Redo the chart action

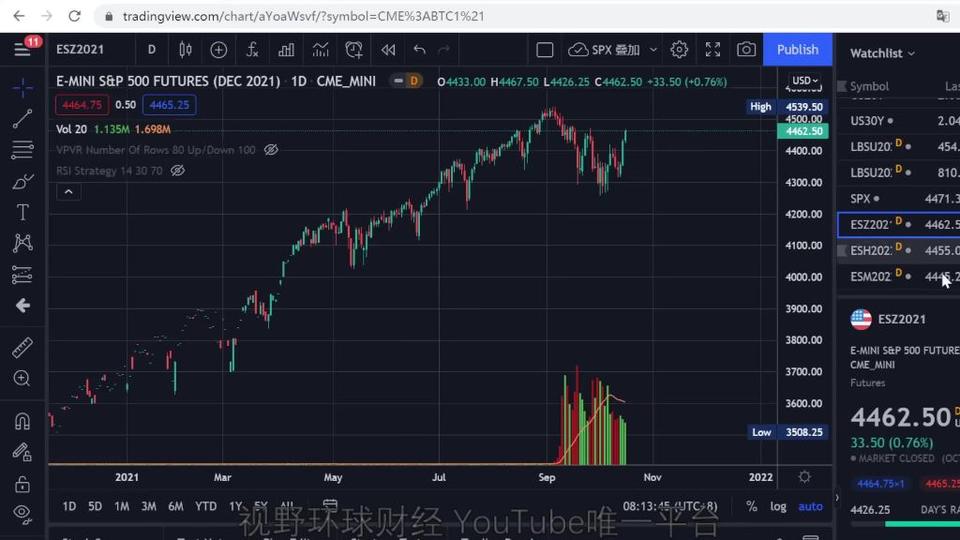click(x=444, y=50)
